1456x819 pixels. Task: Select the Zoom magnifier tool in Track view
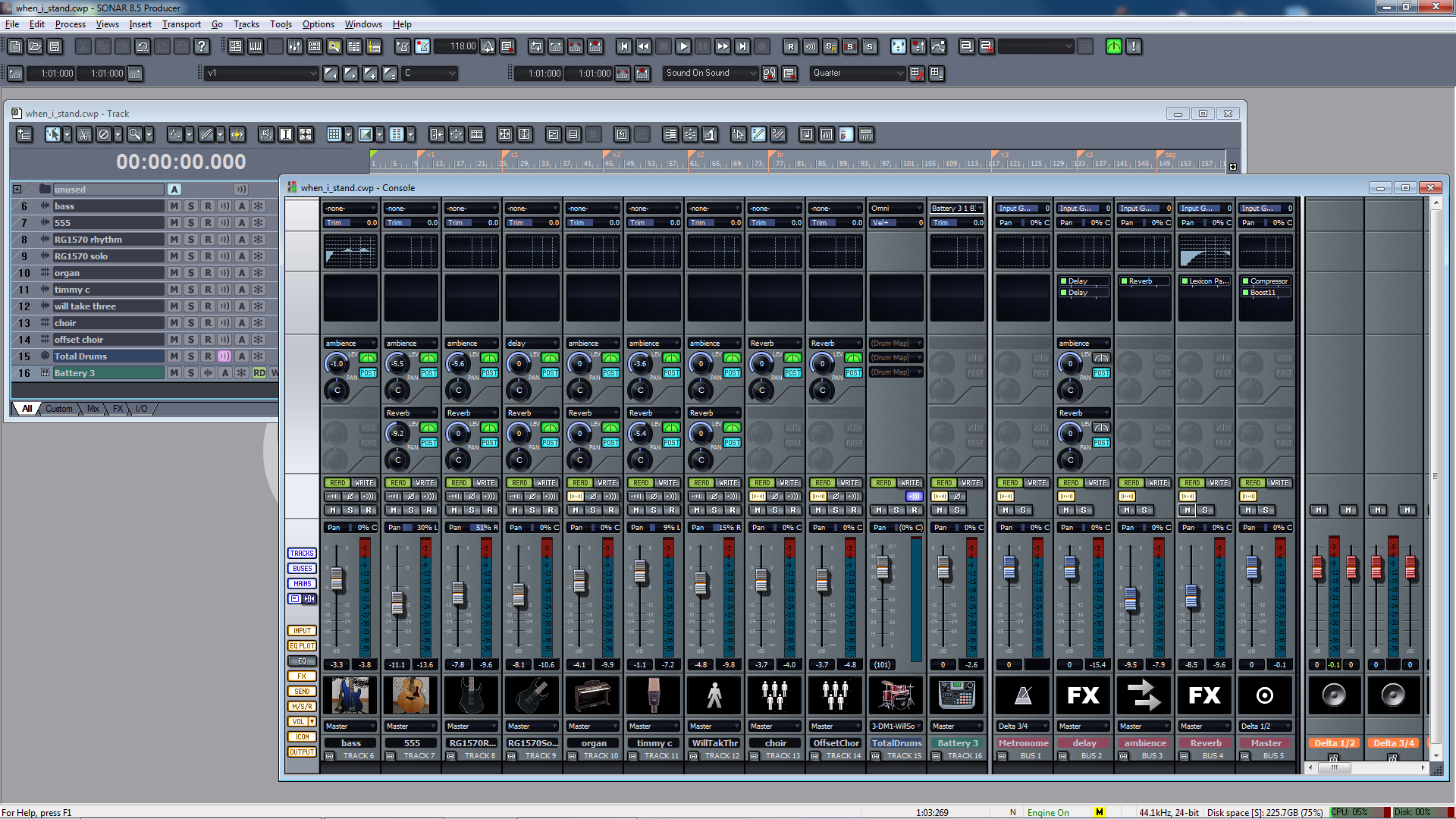point(135,134)
